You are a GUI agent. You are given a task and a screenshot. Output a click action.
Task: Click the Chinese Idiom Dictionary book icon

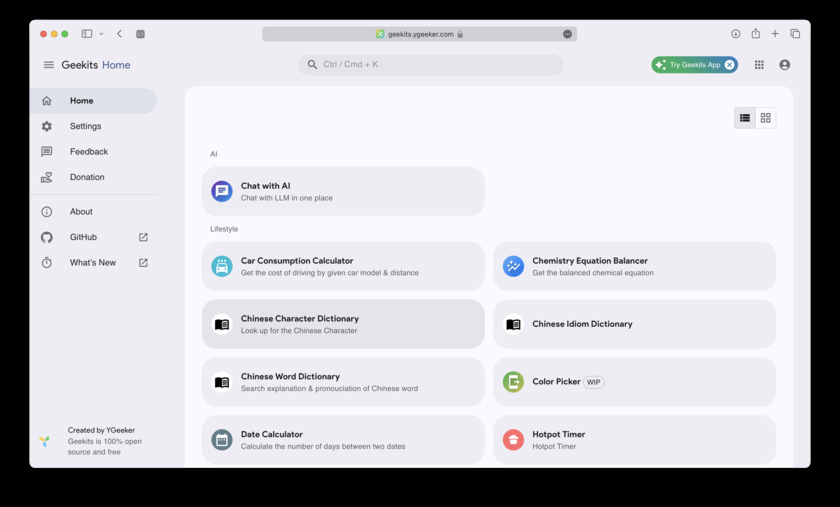click(x=513, y=324)
